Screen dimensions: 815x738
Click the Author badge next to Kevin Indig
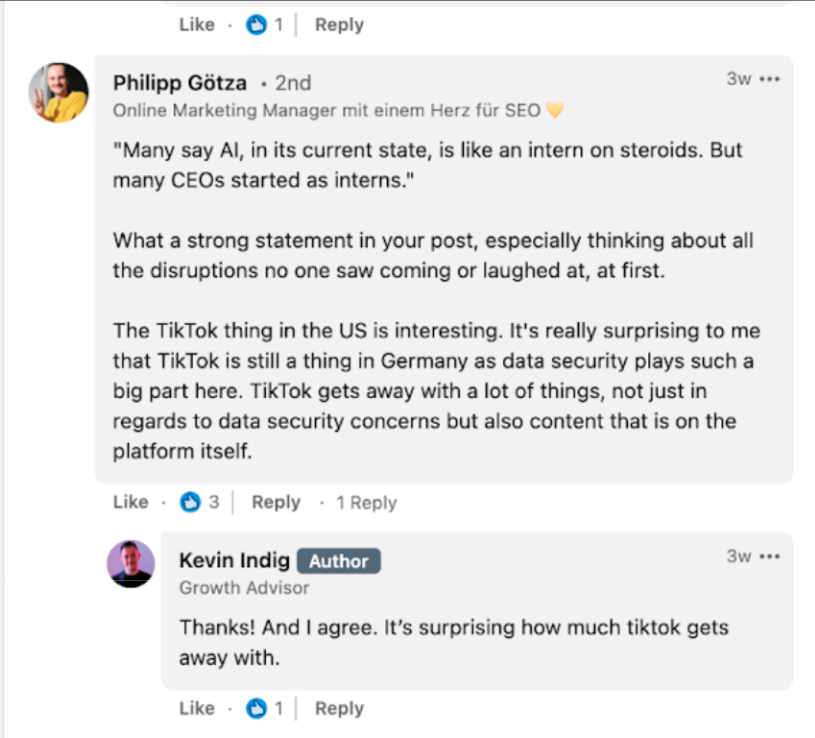(338, 561)
